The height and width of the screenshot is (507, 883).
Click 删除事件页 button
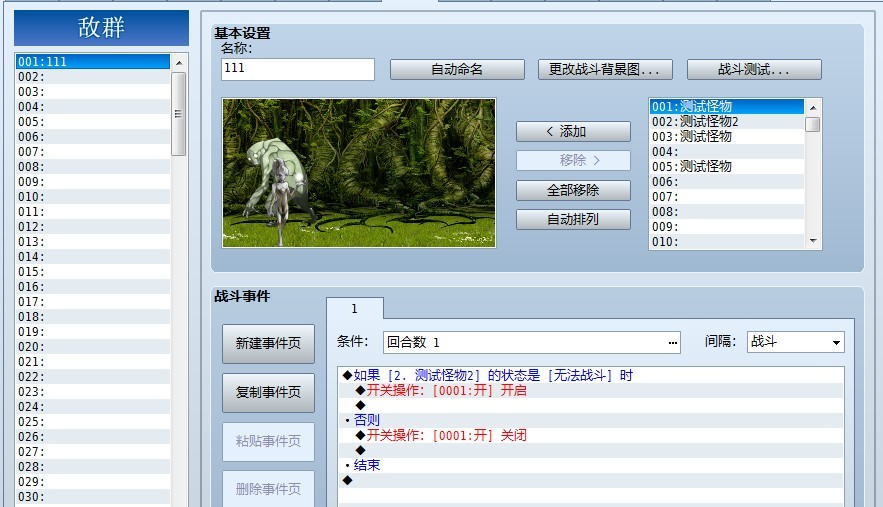coord(268,489)
